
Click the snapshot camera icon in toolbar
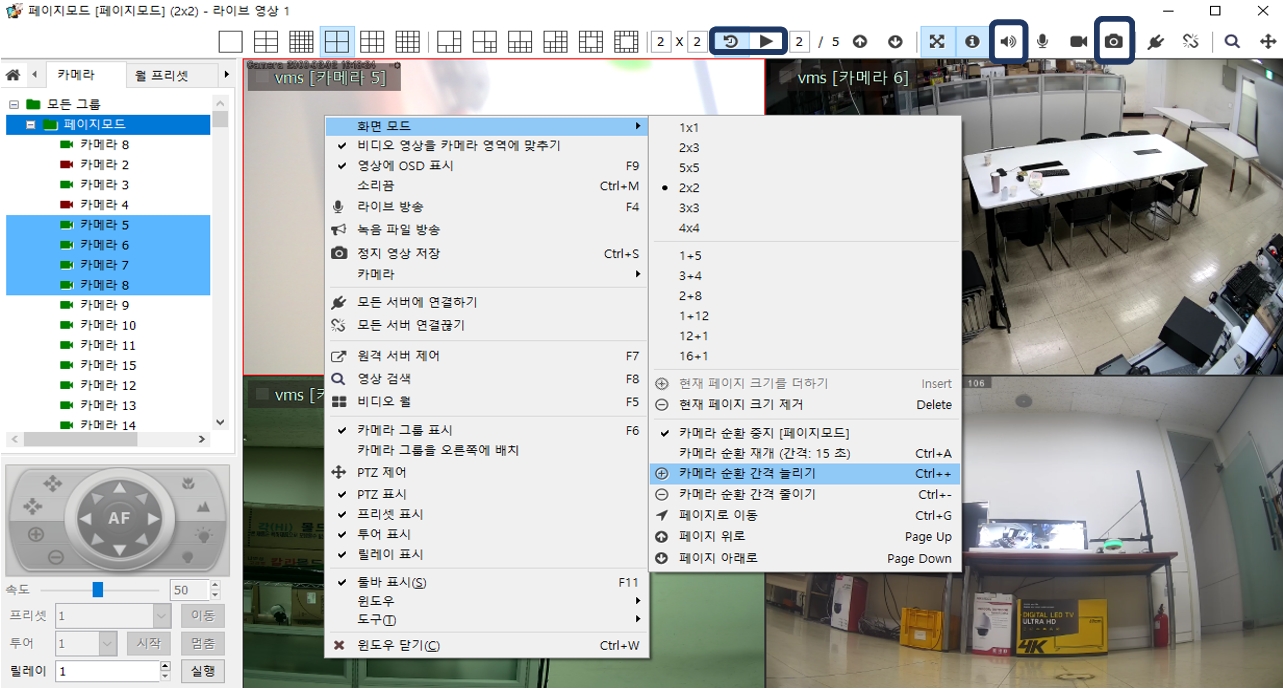pos(1113,42)
